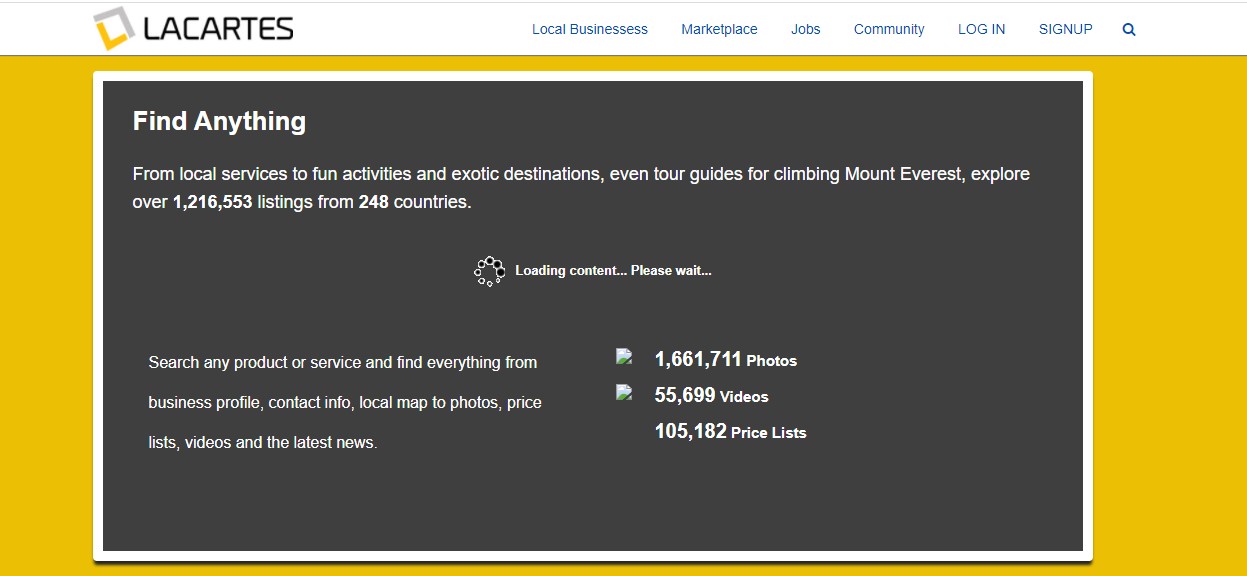Click the broken image icon beside Videos
This screenshot has width=1247, height=576.
pyautogui.click(x=624, y=393)
